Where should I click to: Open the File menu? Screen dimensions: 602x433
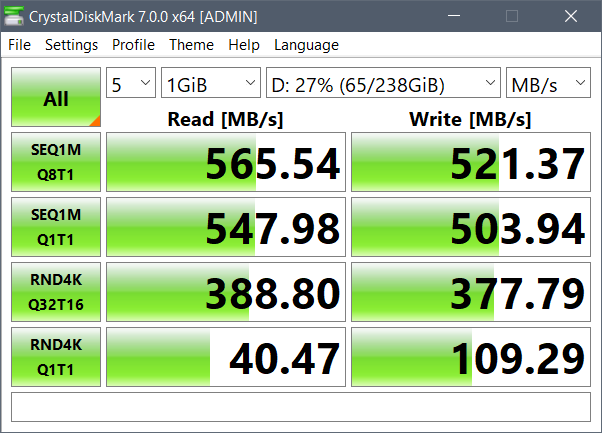tap(20, 45)
